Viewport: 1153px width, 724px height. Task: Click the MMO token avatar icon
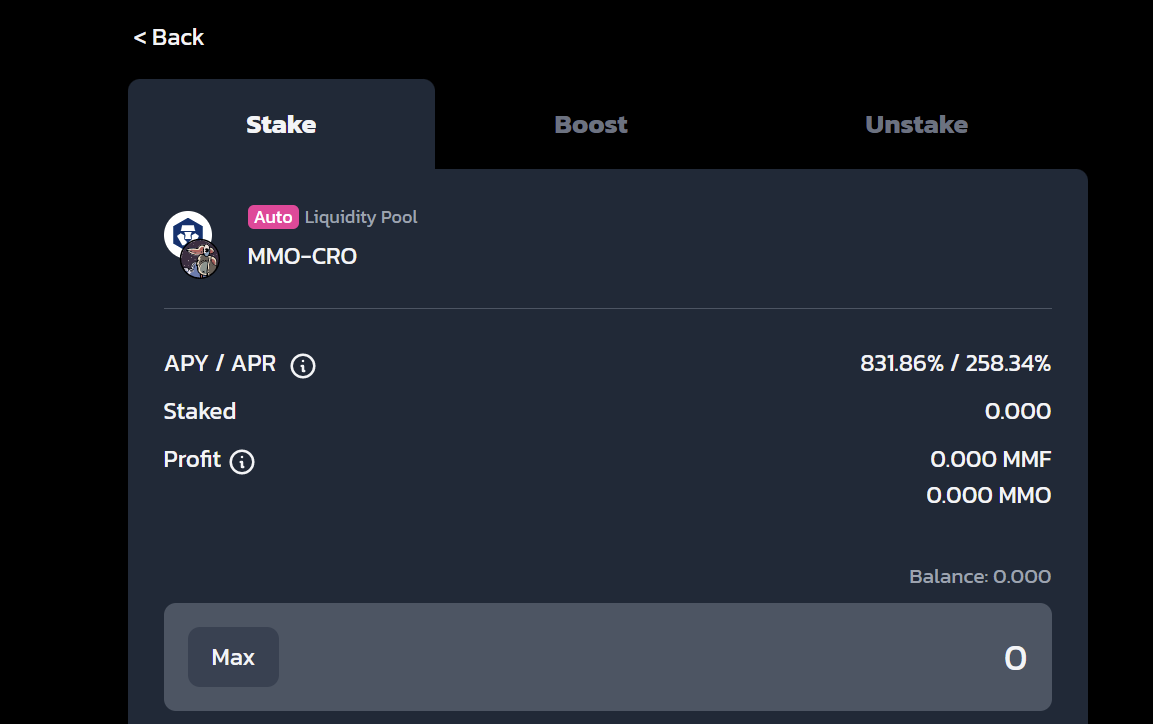click(x=200, y=260)
